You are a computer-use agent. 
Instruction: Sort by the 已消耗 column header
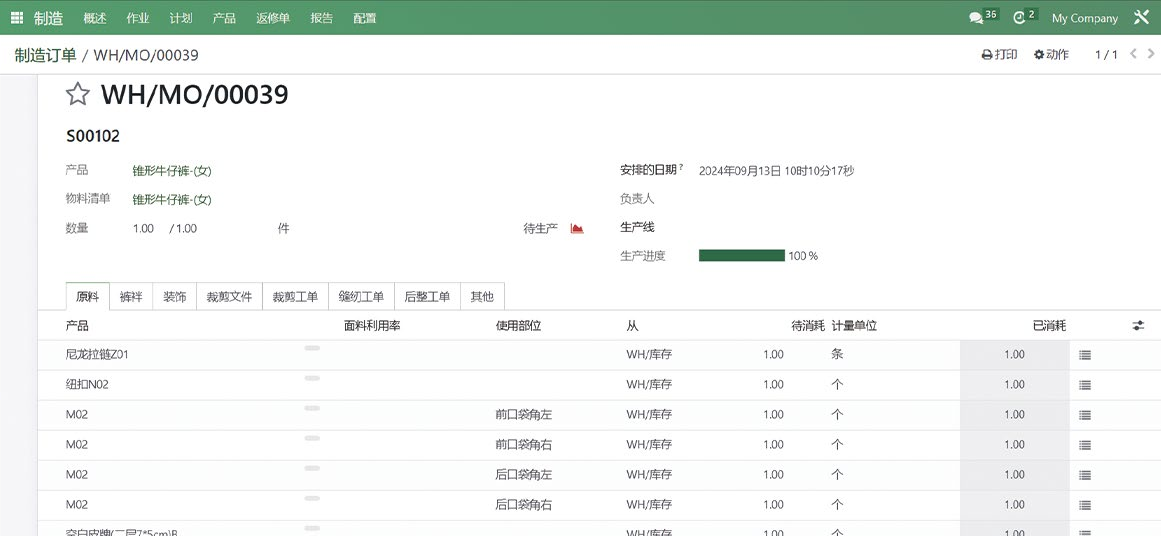tap(1049, 326)
